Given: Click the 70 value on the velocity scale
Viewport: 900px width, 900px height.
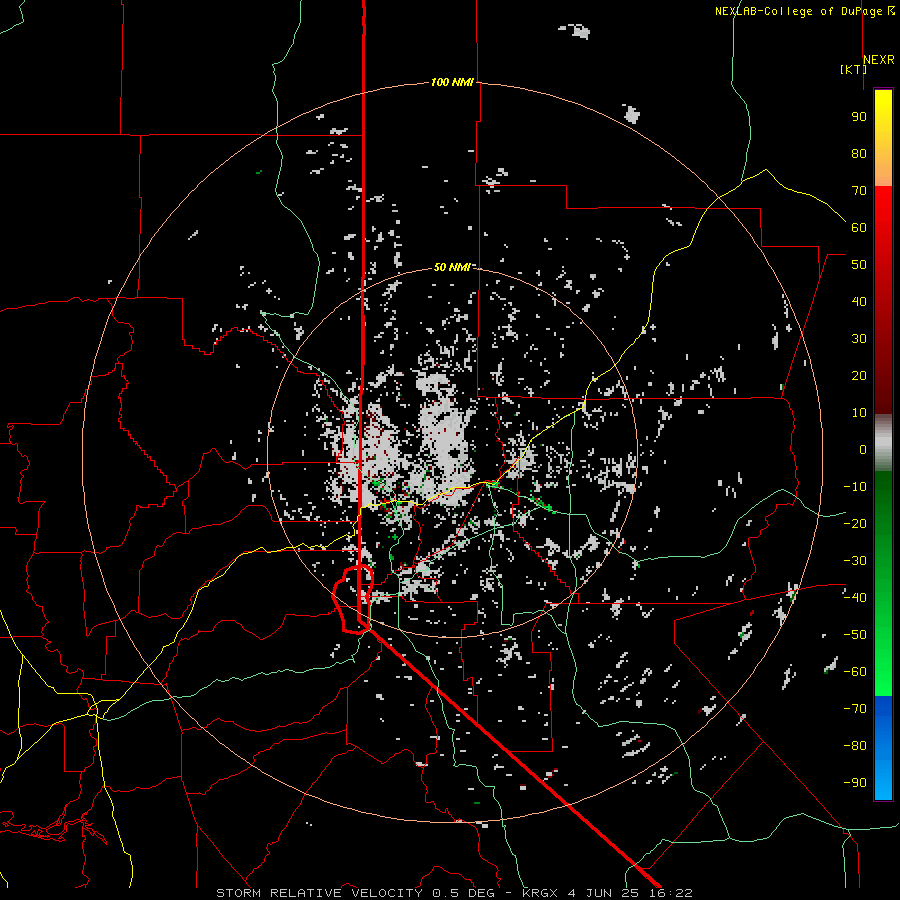Looking at the screenshot, I should pos(859,191).
